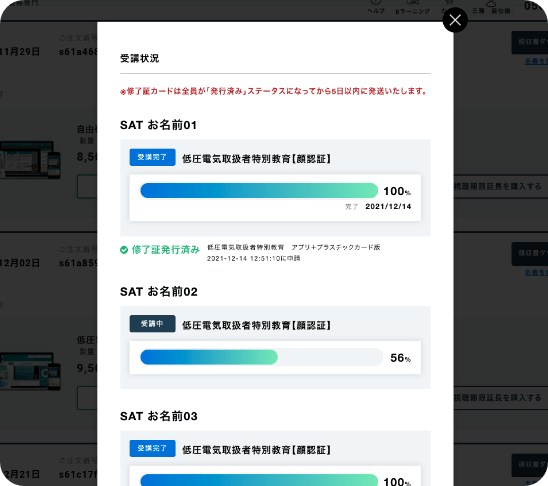The height and width of the screenshot is (486, 548).
Task: Click first 視聴期限延長を購入する button
Action: [499, 187]
